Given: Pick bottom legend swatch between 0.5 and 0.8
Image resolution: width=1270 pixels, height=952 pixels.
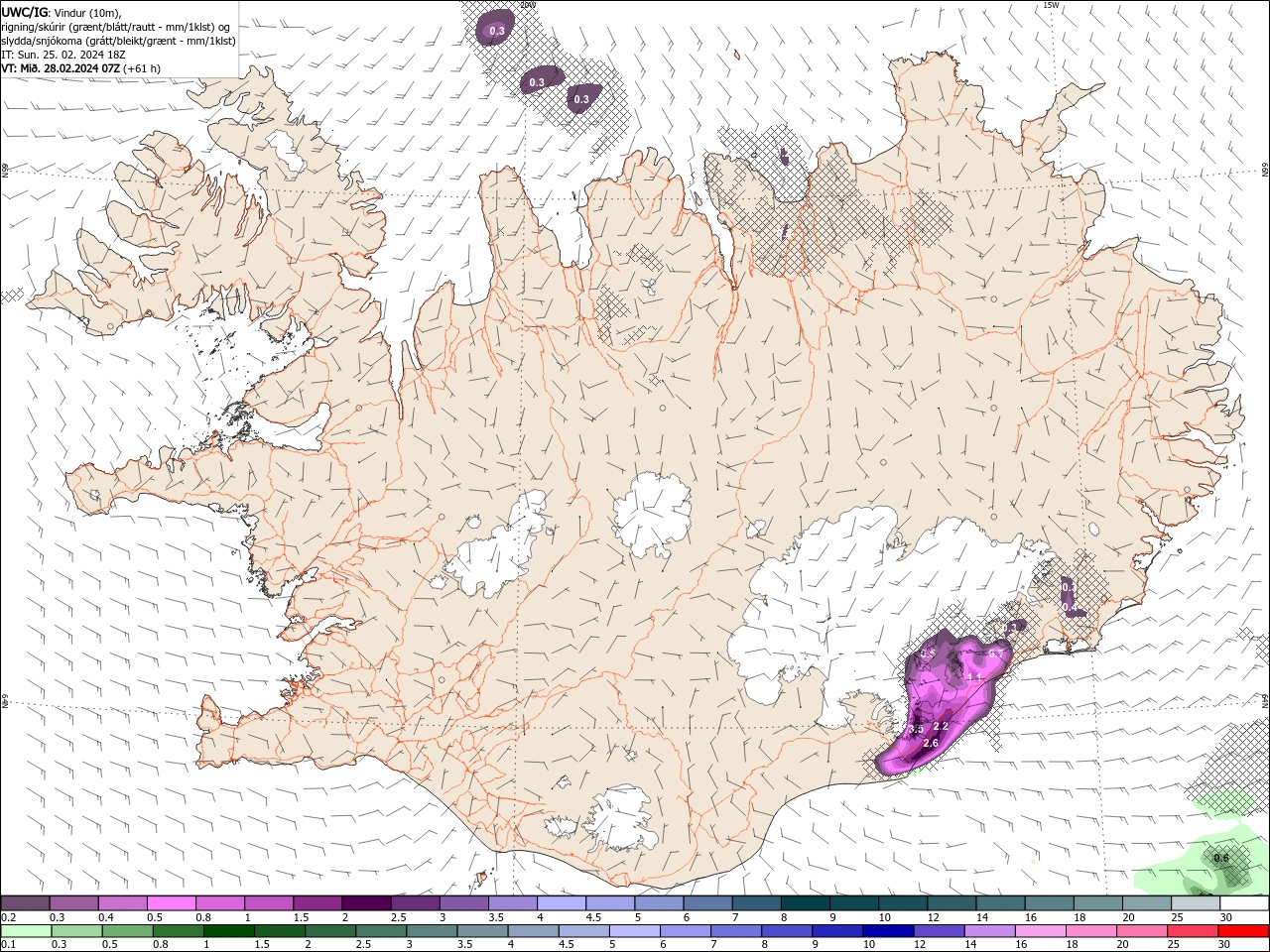Looking at the screenshot, I should (127, 931).
